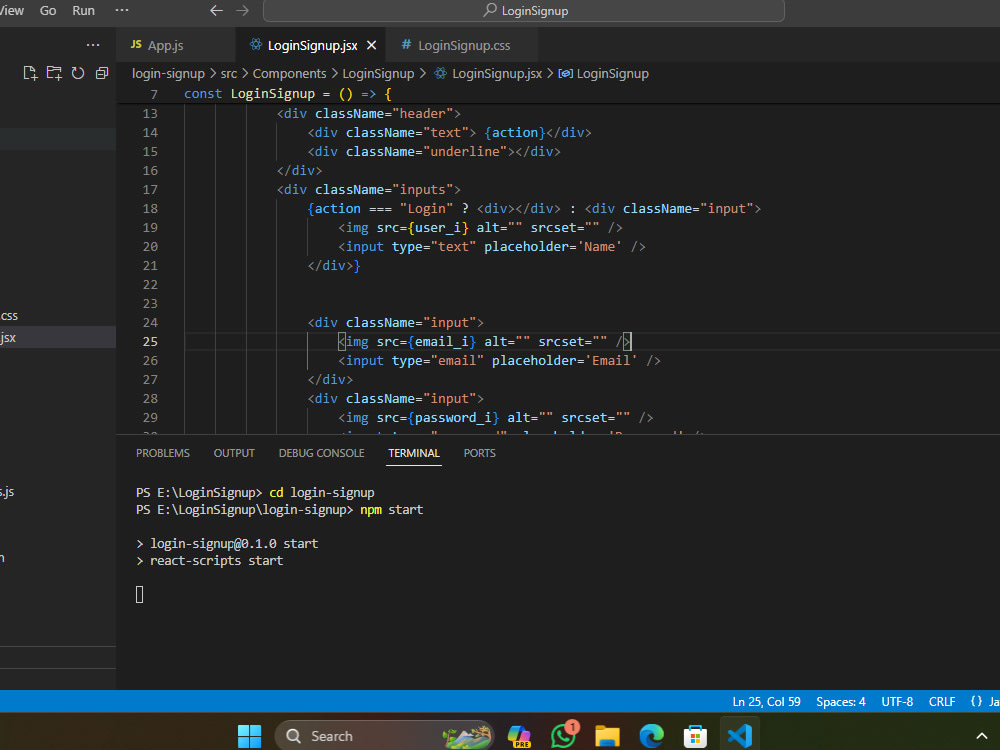Close the LoginSignup.jsx tab
1000x750 pixels.
tap(372, 45)
